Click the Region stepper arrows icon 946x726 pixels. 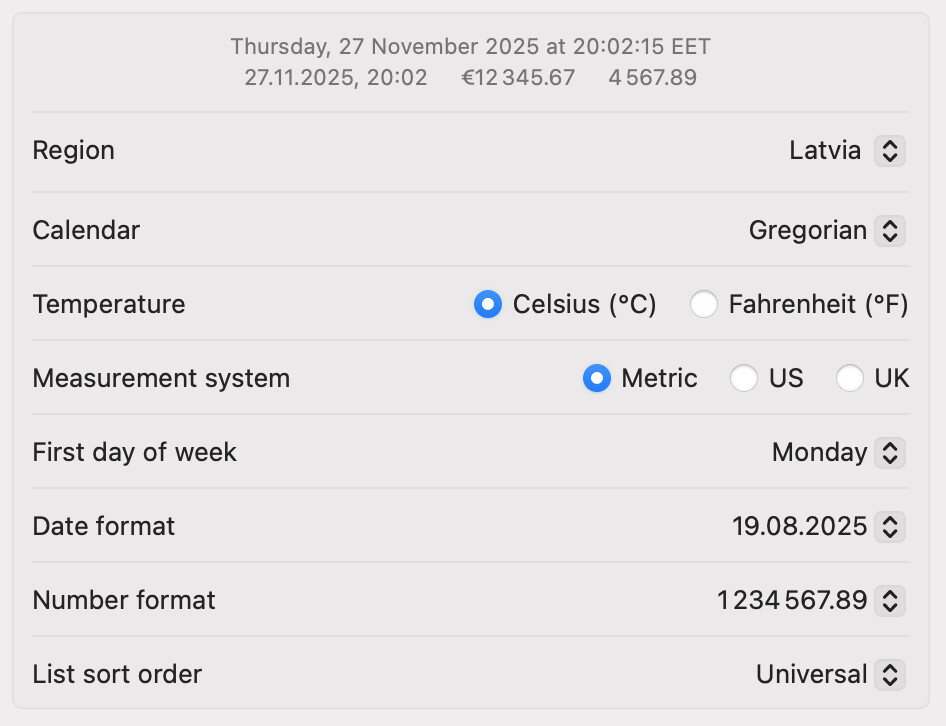click(x=889, y=151)
